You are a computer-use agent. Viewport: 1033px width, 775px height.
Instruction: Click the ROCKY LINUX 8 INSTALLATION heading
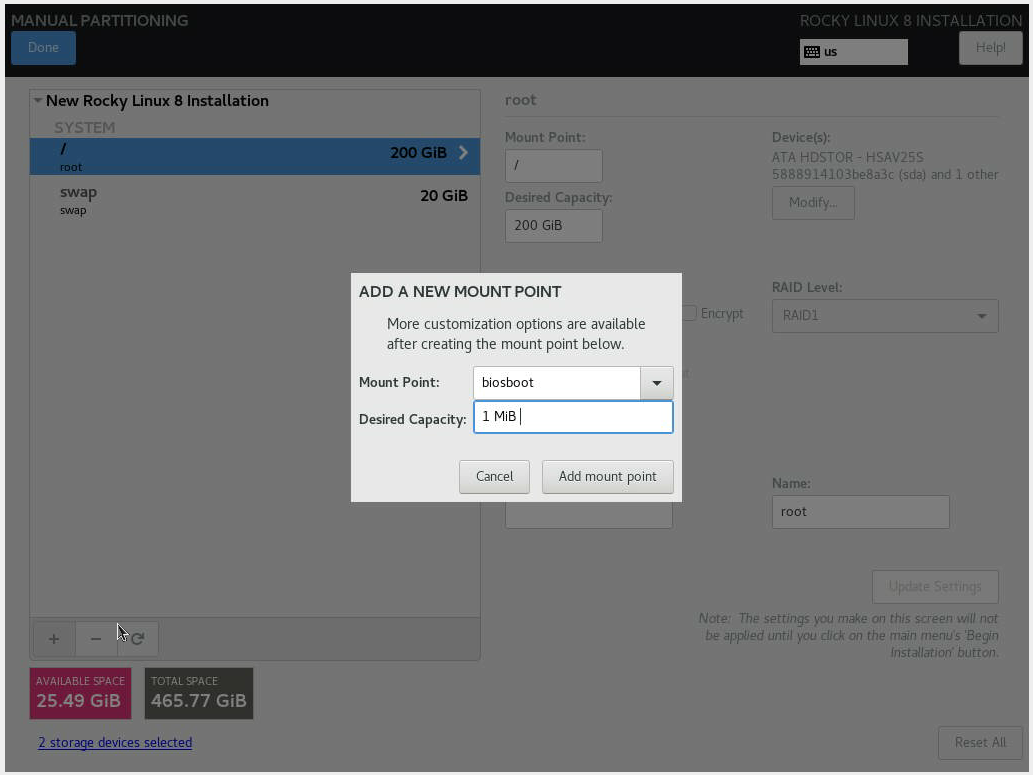coord(911,20)
